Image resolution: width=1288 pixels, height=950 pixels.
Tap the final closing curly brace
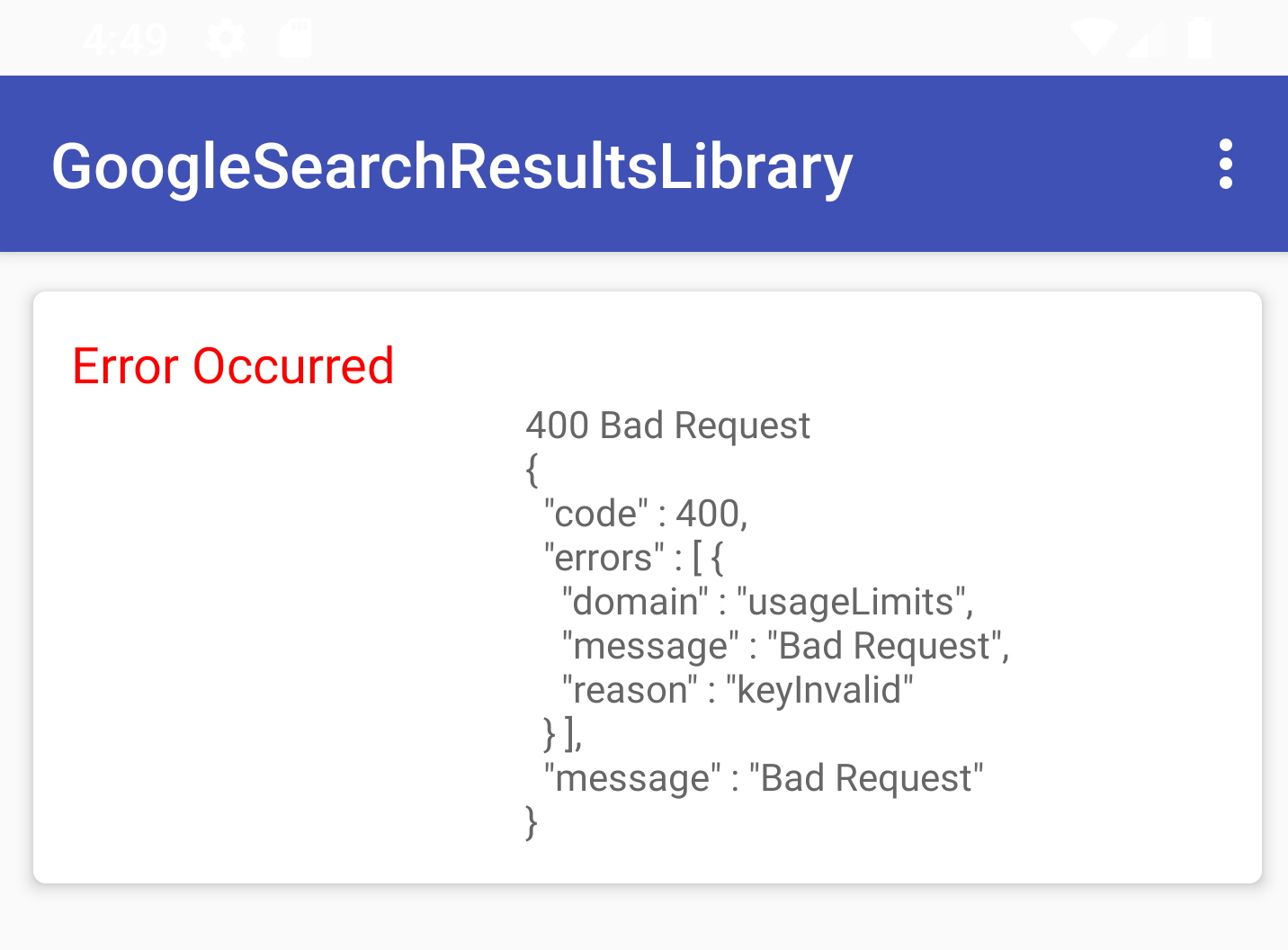tap(532, 822)
